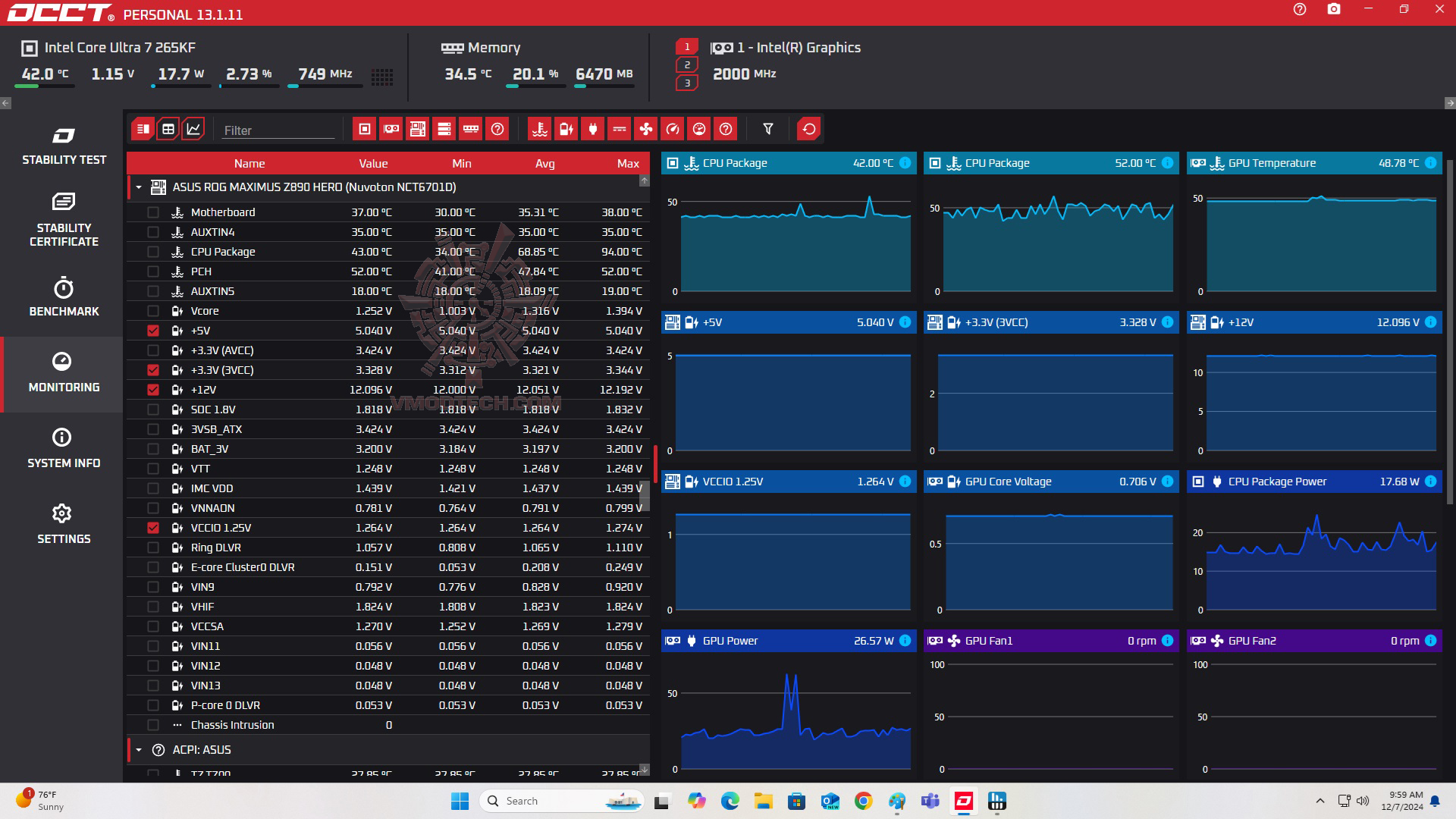Screen dimensions: 1456x819
Task: Toggle the motherboard sensor filter icon
Action: pyautogui.click(x=418, y=129)
